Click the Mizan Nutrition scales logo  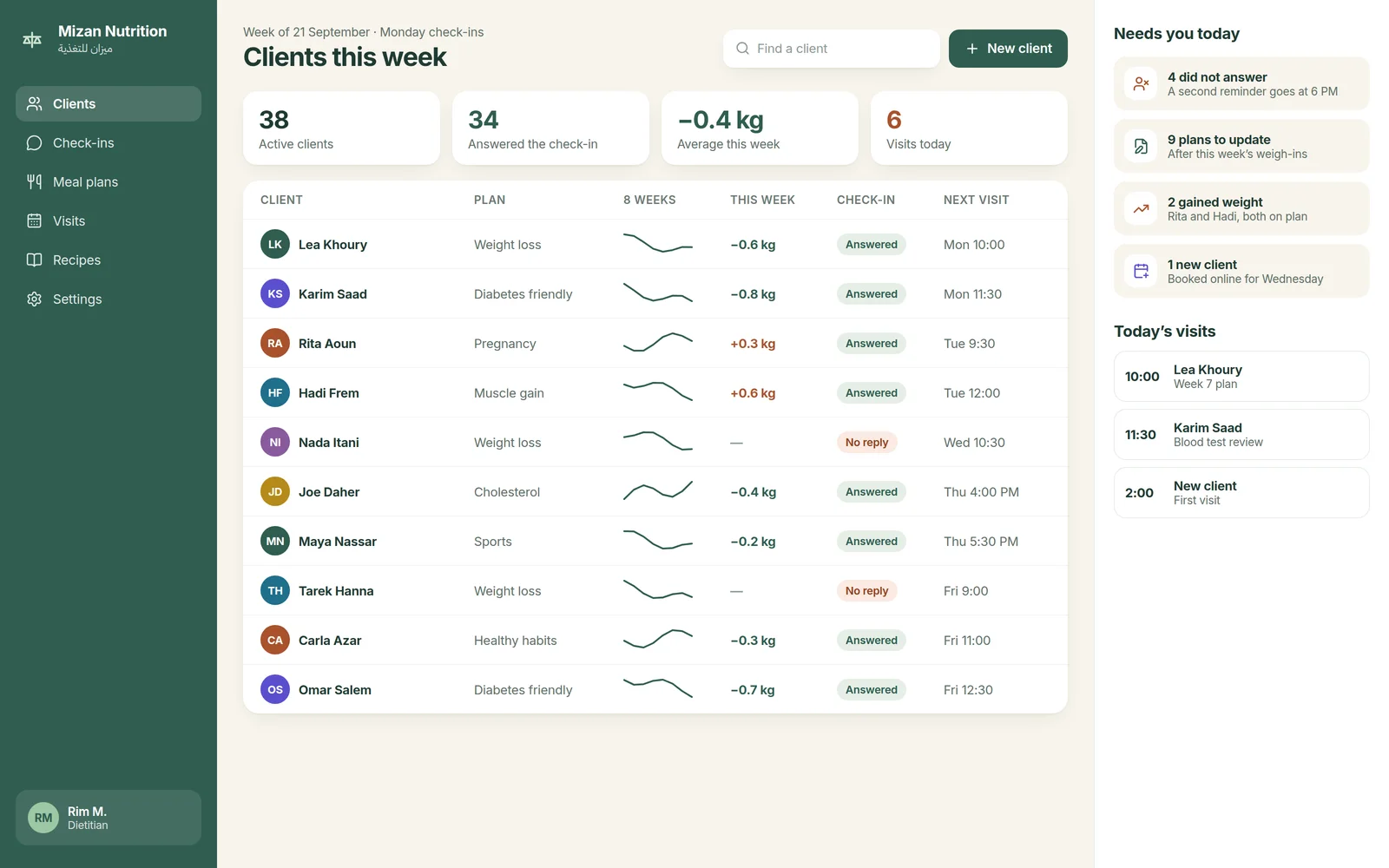point(32,39)
